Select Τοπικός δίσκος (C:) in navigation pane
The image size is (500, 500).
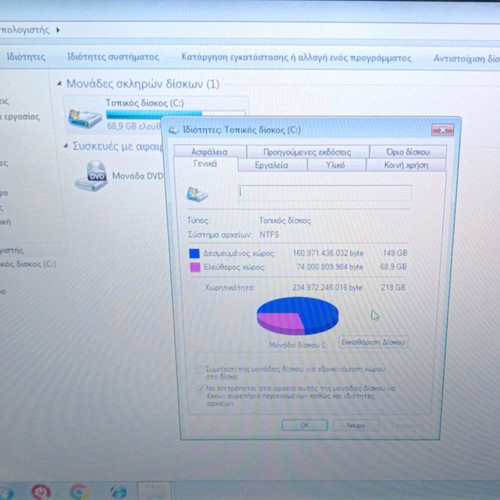(28, 264)
